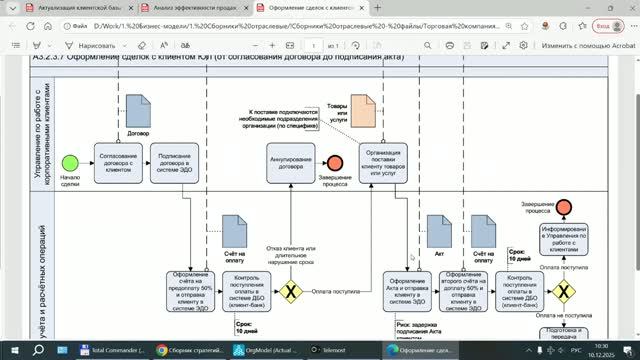
Task: Select the Нарисовать drawing tool
Action: click(90, 45)
